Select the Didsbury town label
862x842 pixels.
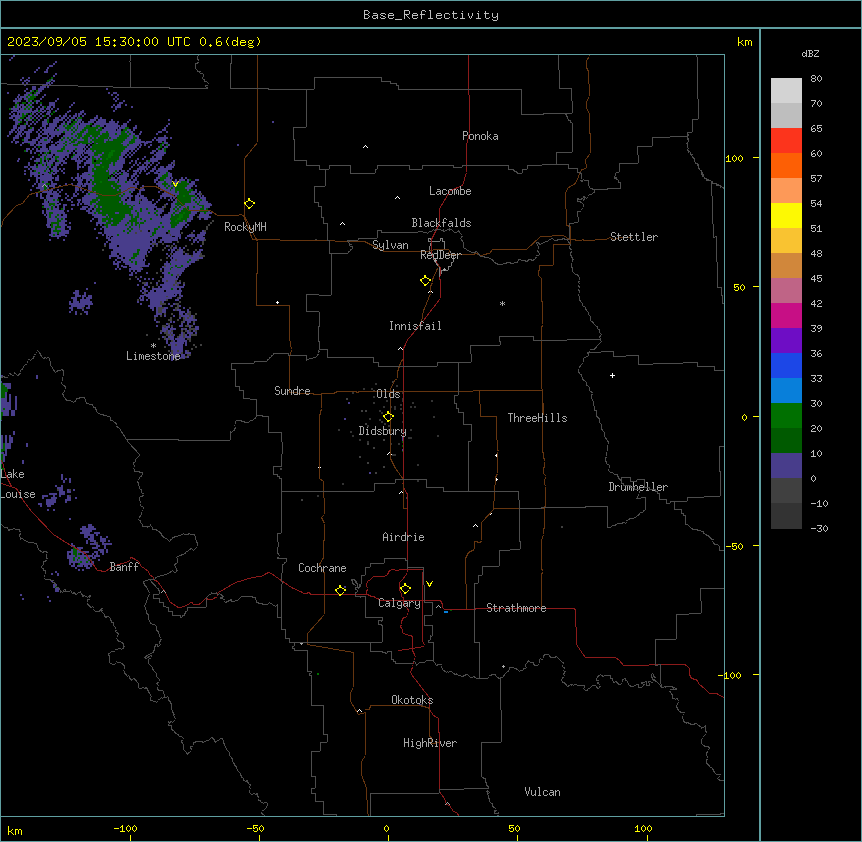(383, 431)
